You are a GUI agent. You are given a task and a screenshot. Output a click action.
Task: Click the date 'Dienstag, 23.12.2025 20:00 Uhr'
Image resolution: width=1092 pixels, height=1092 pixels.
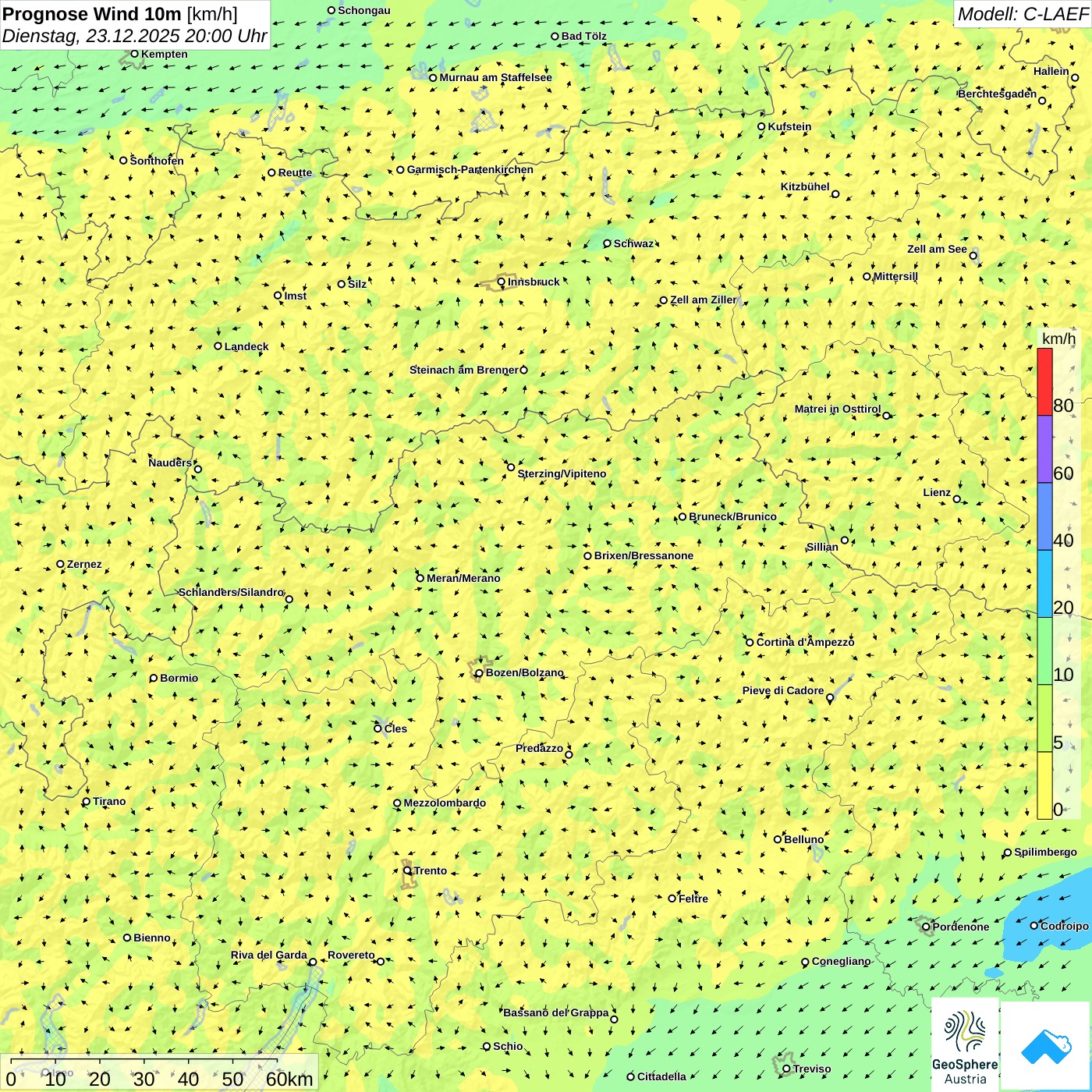[x=134, y=36]
